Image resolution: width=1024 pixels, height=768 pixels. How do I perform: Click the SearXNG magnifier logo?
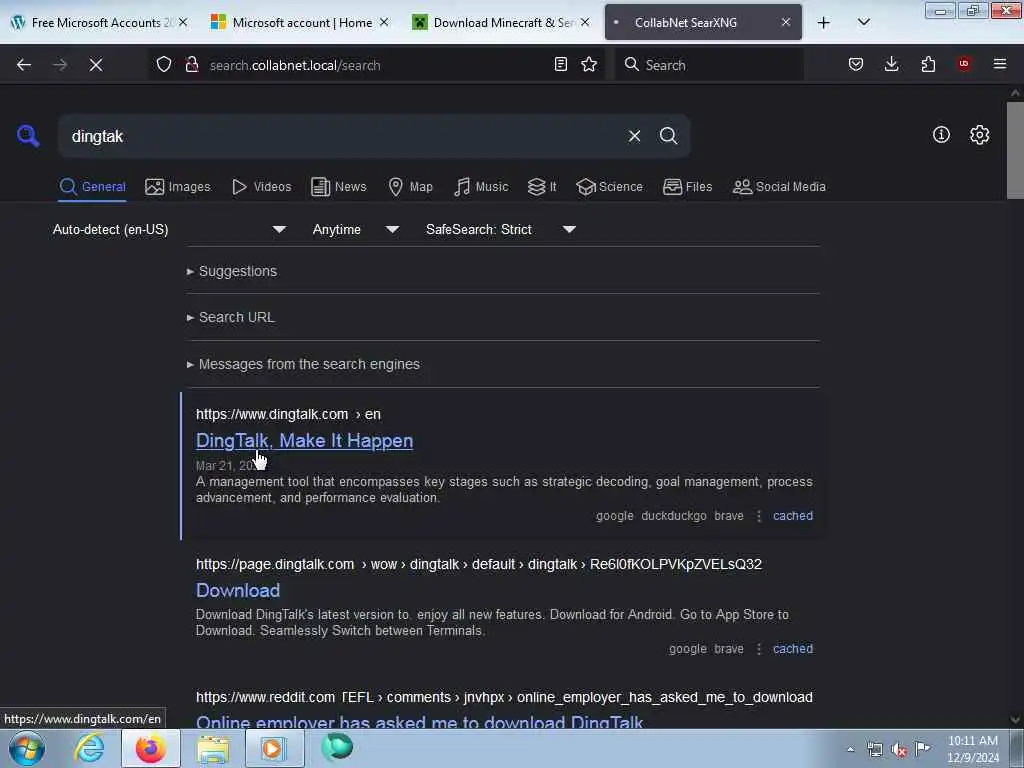[28, 136]
